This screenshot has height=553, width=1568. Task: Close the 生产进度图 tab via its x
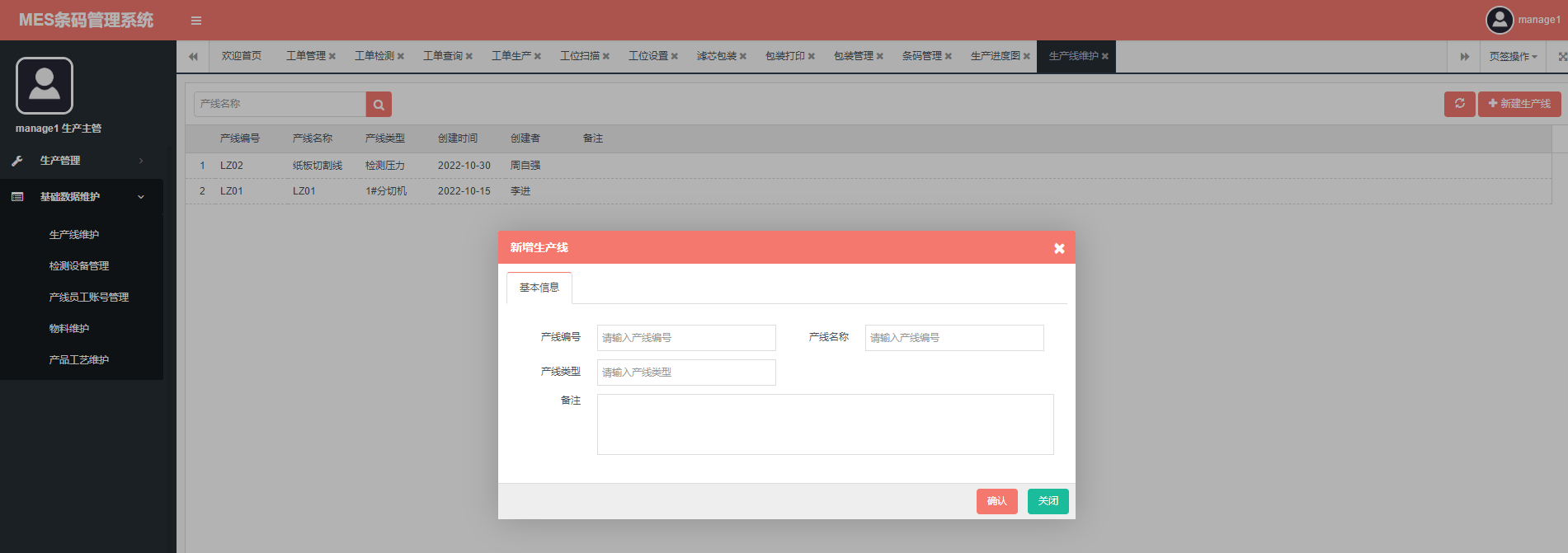pyautogui.click(x=1027, y=56)
